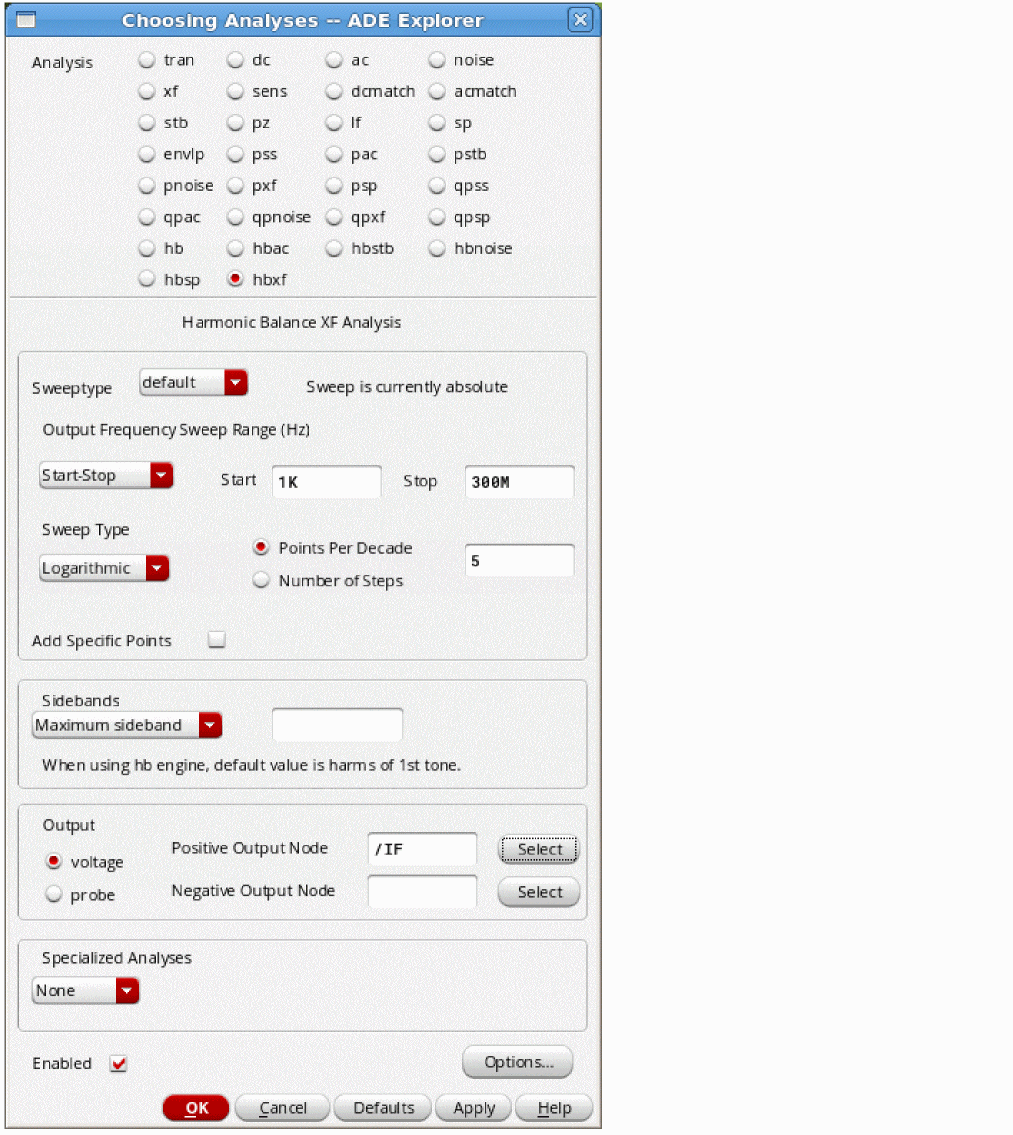Select the qpxf analysis option

(334, 217)
